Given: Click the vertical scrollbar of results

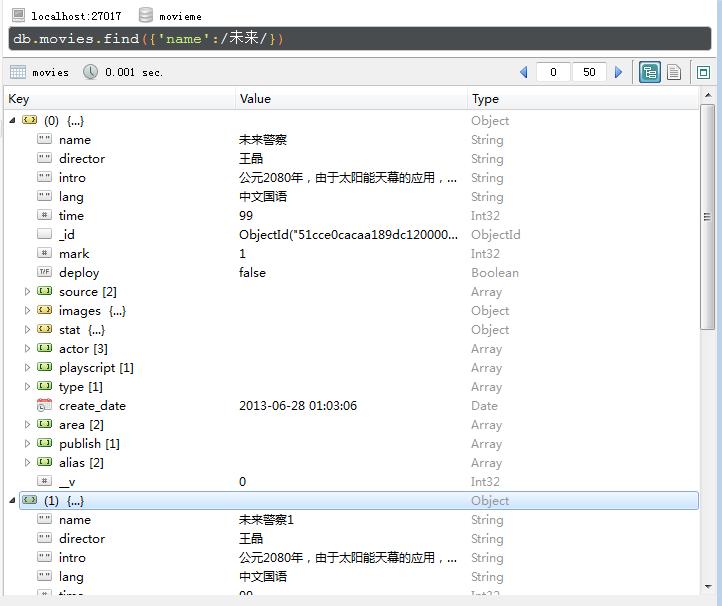Looking at the screenshot, I should (x=708, y=215).
